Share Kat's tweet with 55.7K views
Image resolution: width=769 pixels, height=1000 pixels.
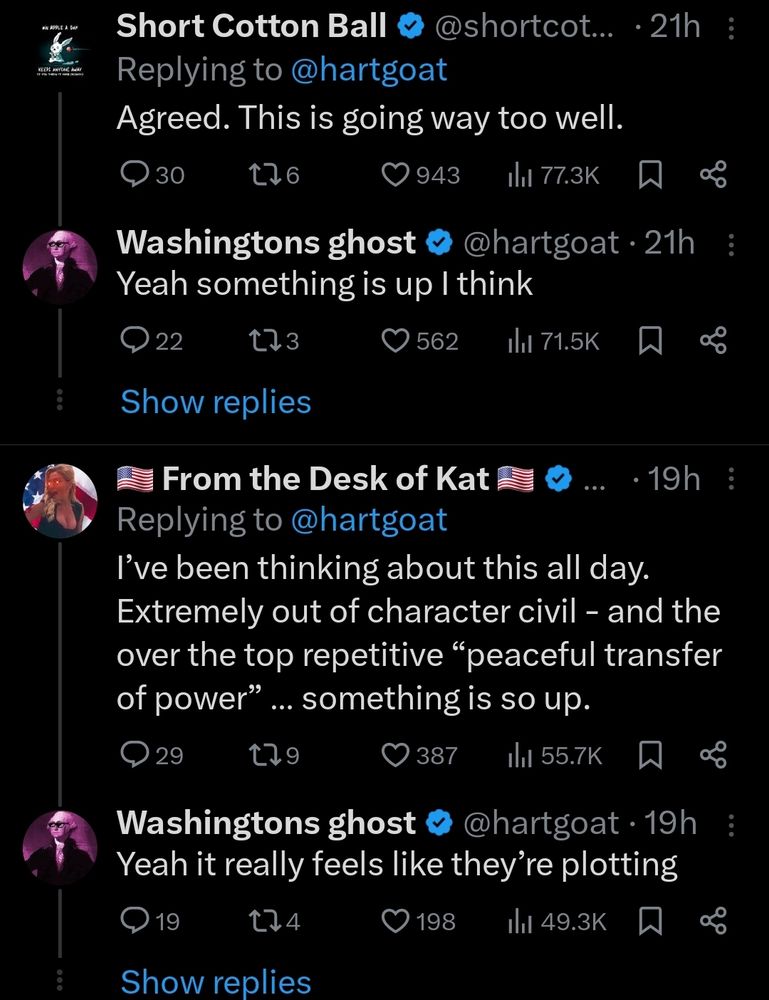click(711, 755)
